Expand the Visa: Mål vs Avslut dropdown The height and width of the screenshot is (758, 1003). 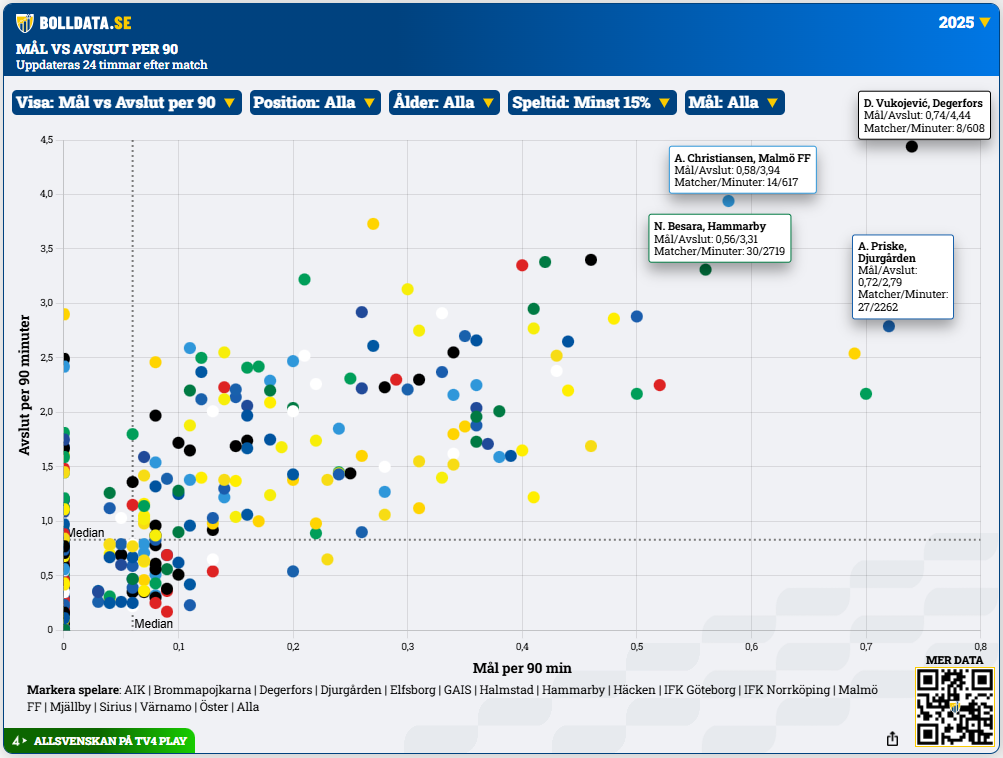click(x=126, y=102)
